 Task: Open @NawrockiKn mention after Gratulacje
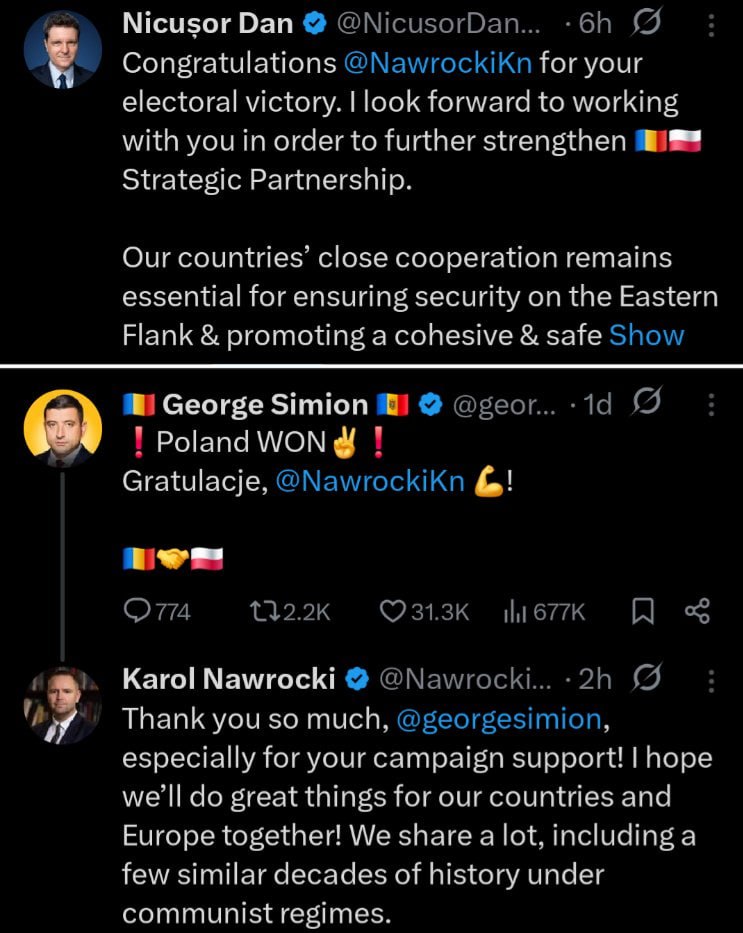[x=369, y=481]
